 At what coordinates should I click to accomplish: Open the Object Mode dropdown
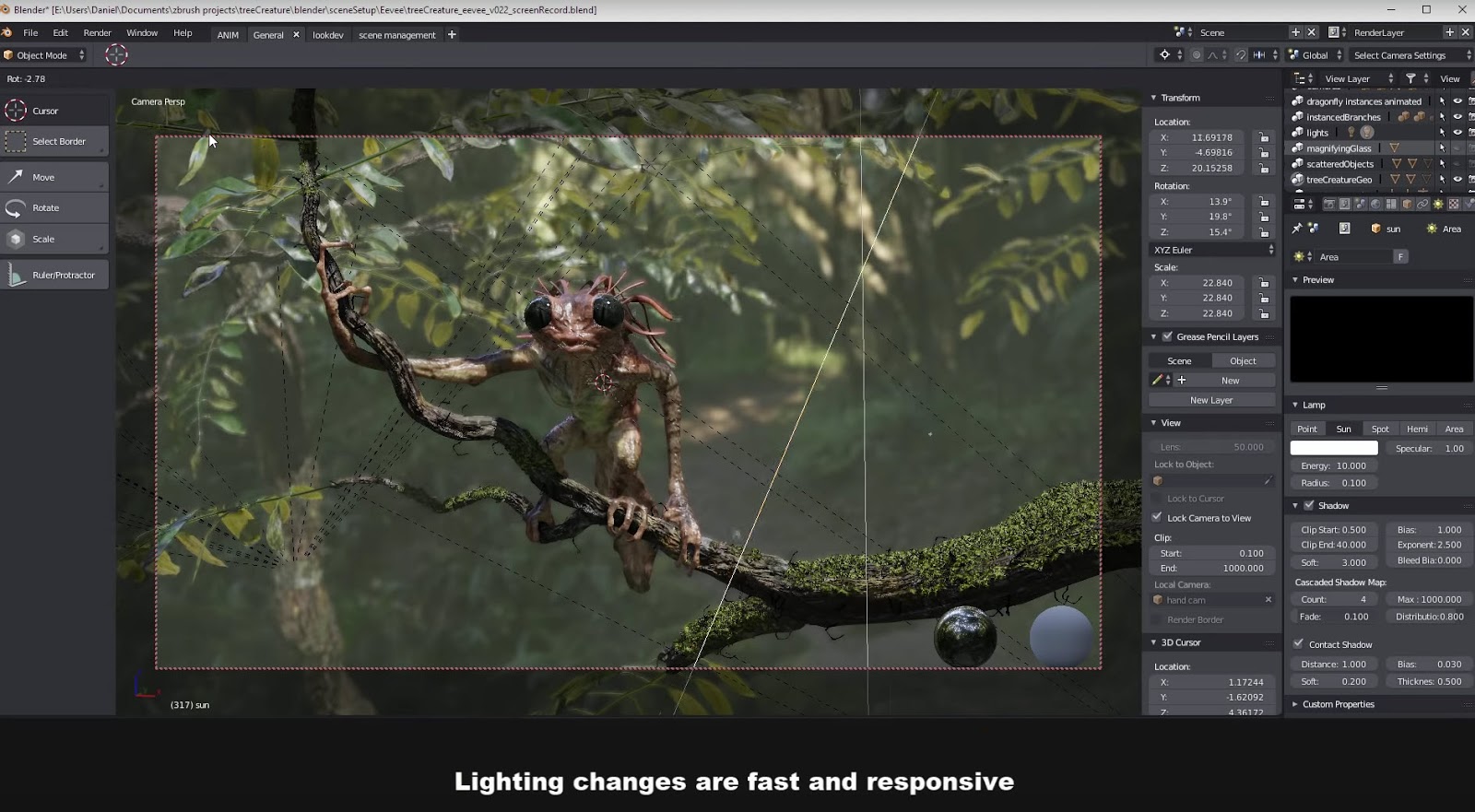coord(44,55)
